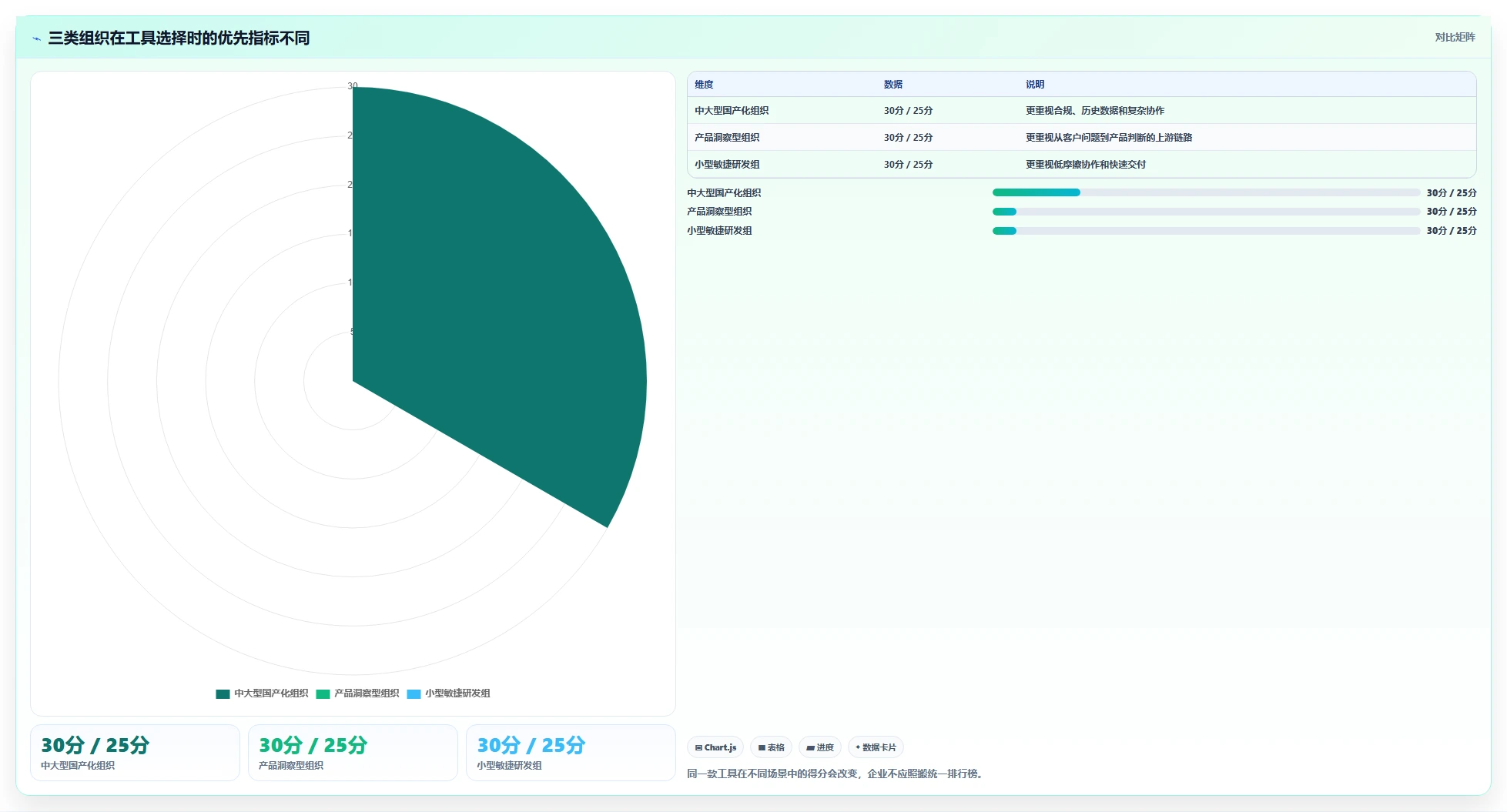
Task: Click the title 三类组织在工具选择时的优先指标不同
Action: tap(179, 38)
